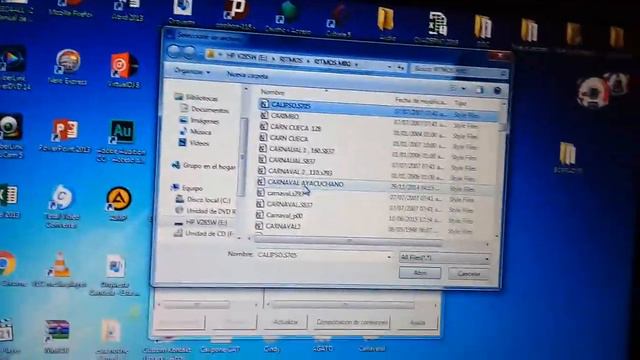640x360 pixels.
Task: Launch the AIMP player desktop icon
Action: tap(118, 203)
